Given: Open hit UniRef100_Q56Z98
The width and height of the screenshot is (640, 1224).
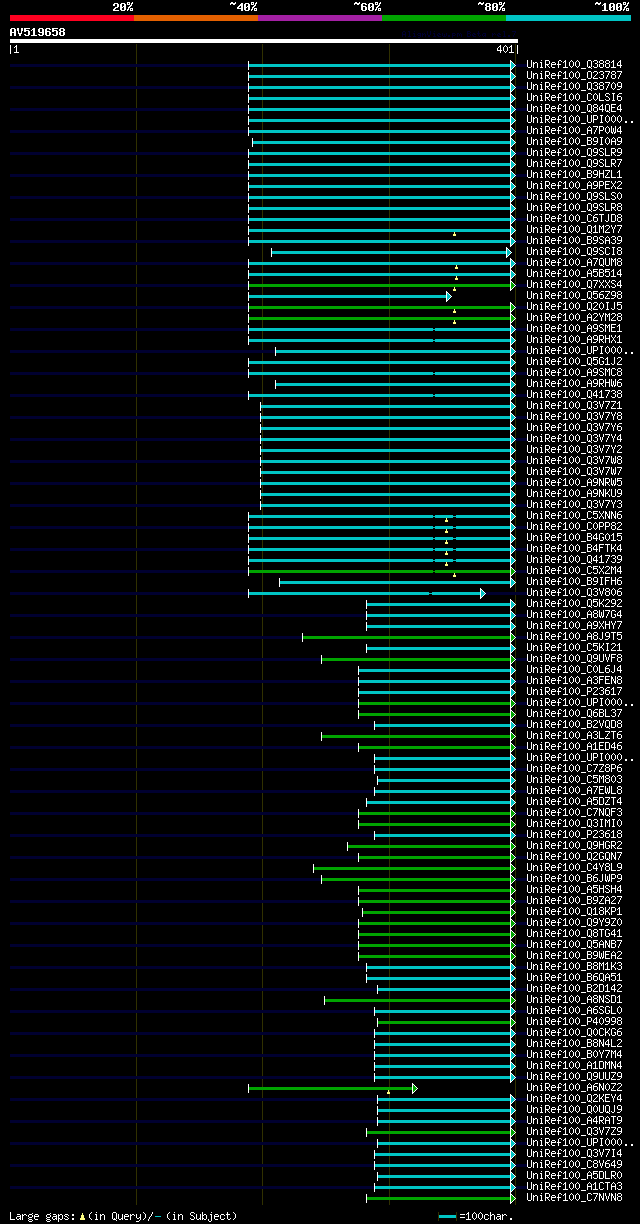Looking at the screenshot, I should 574,296.
